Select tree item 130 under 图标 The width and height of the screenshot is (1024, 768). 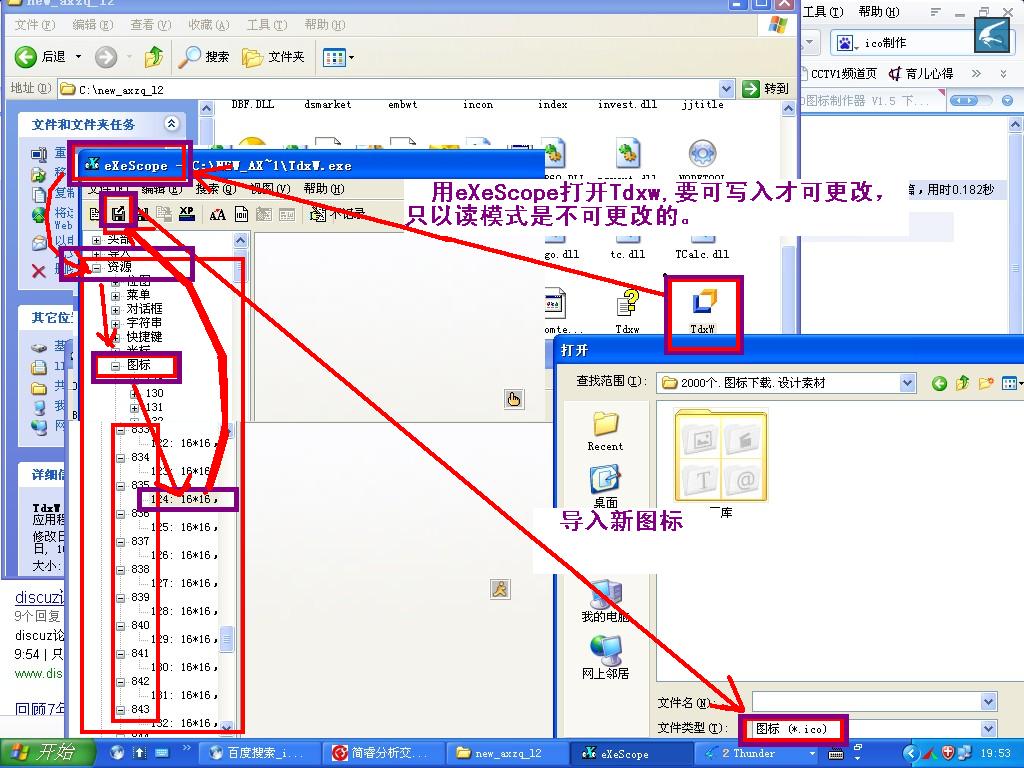tap(155, 393)
